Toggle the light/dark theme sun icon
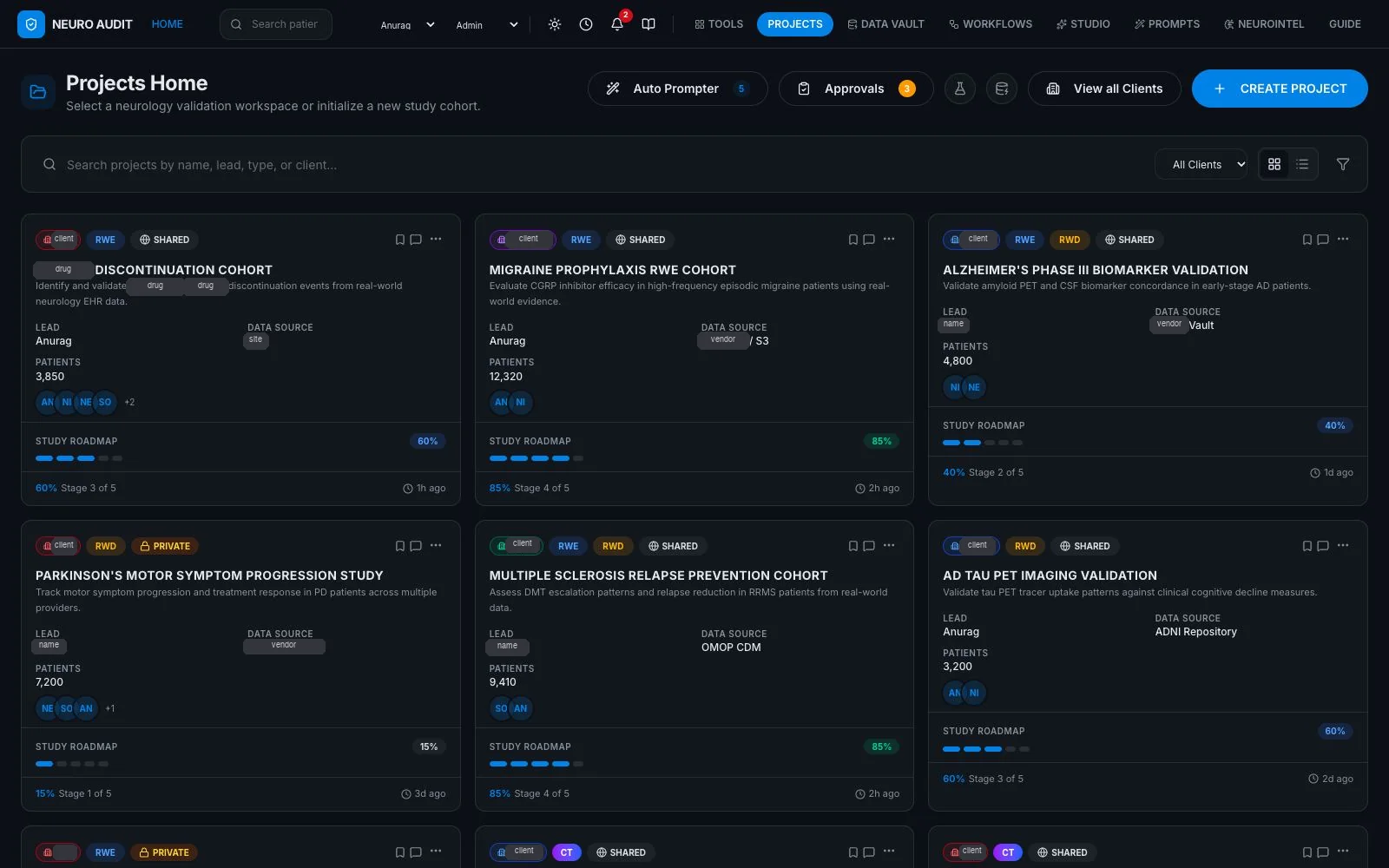Viewport: 1389px width, 868px height. coord(555,24)
